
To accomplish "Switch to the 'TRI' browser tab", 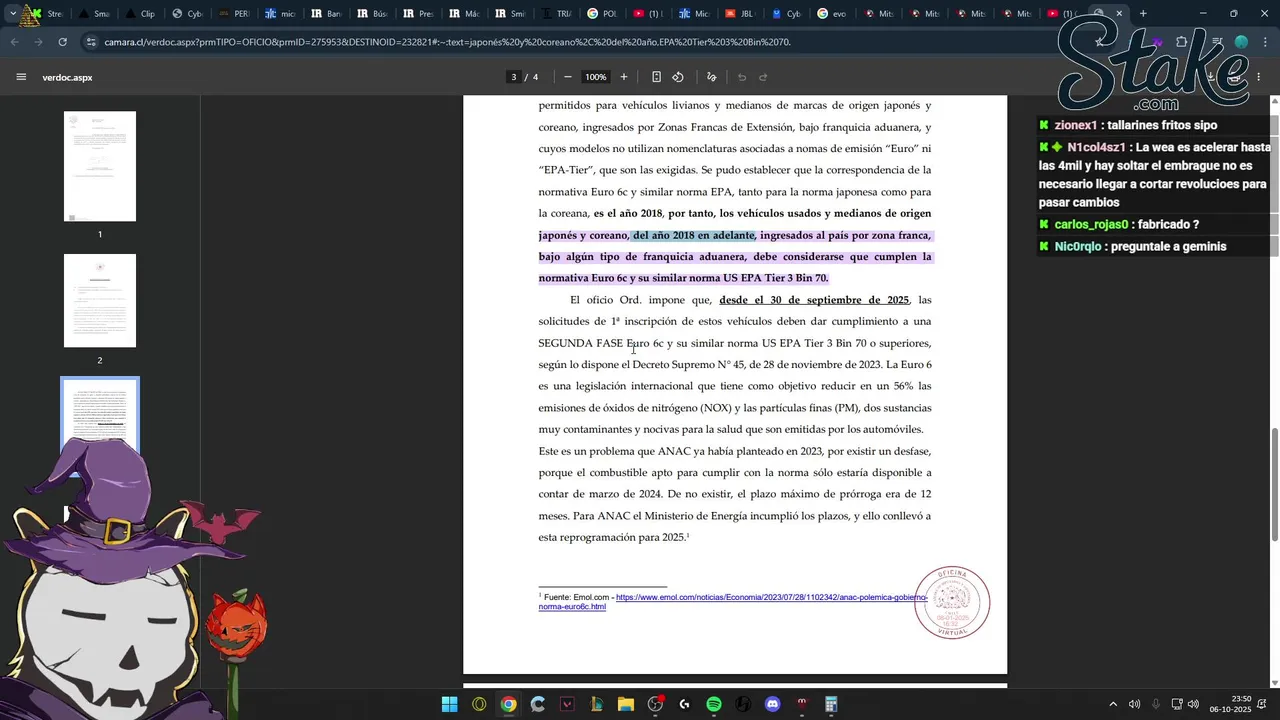I will [555, 14].
